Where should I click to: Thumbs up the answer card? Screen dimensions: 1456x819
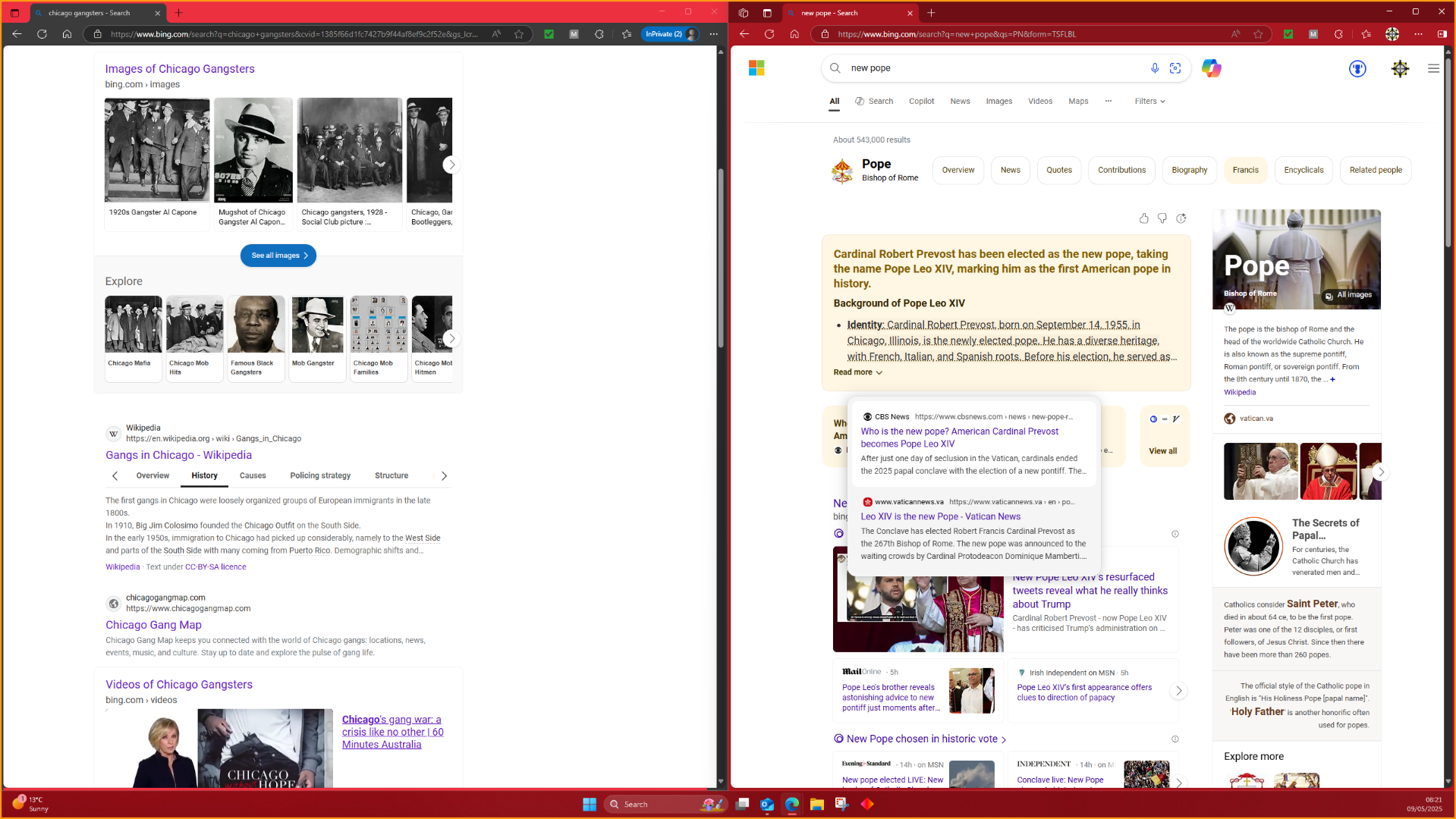(1143, 218)
